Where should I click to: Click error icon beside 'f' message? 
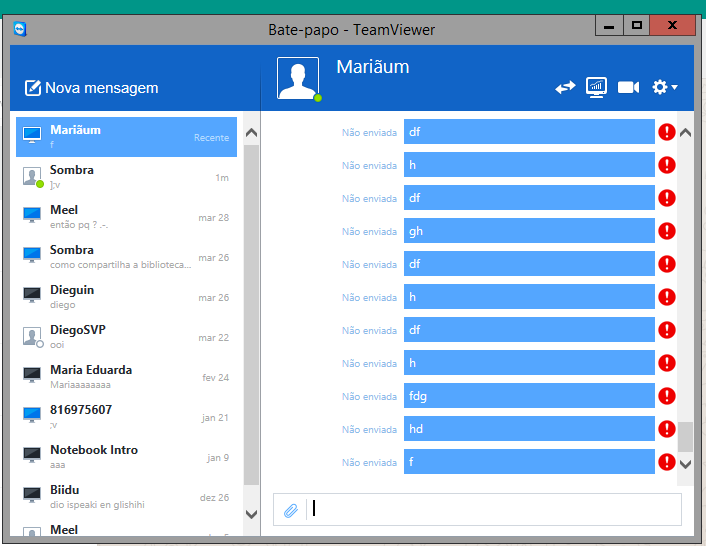click(666, 462)
